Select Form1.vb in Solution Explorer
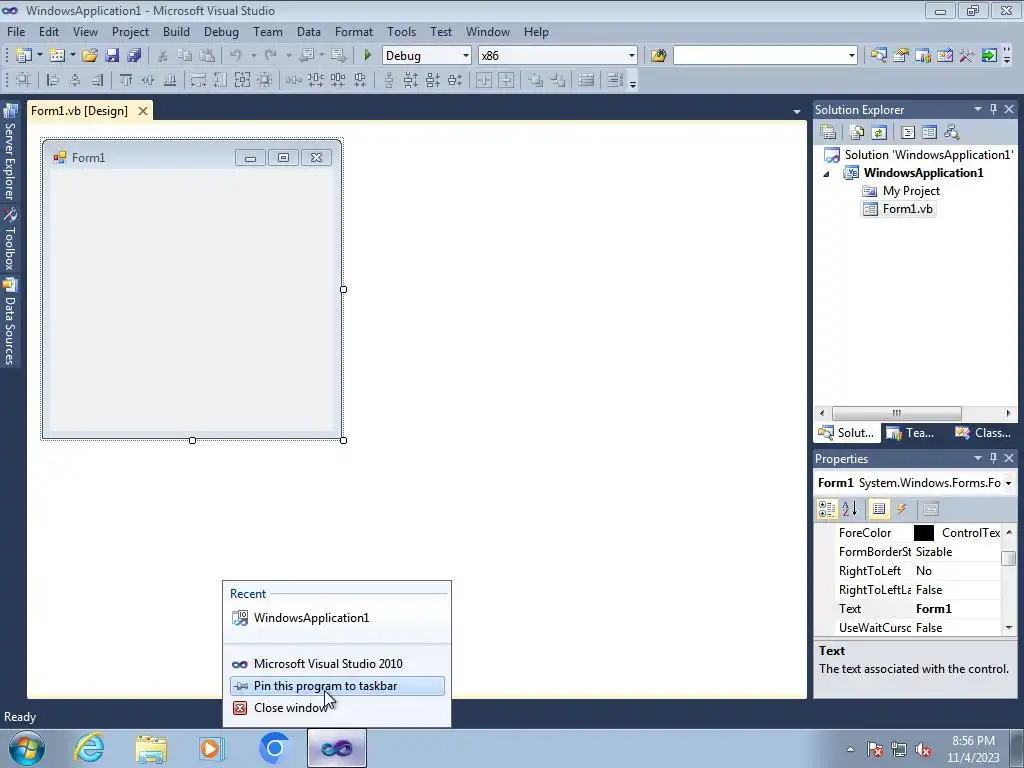The height and width of the screenshot is (768, 1024). point(899,209)
